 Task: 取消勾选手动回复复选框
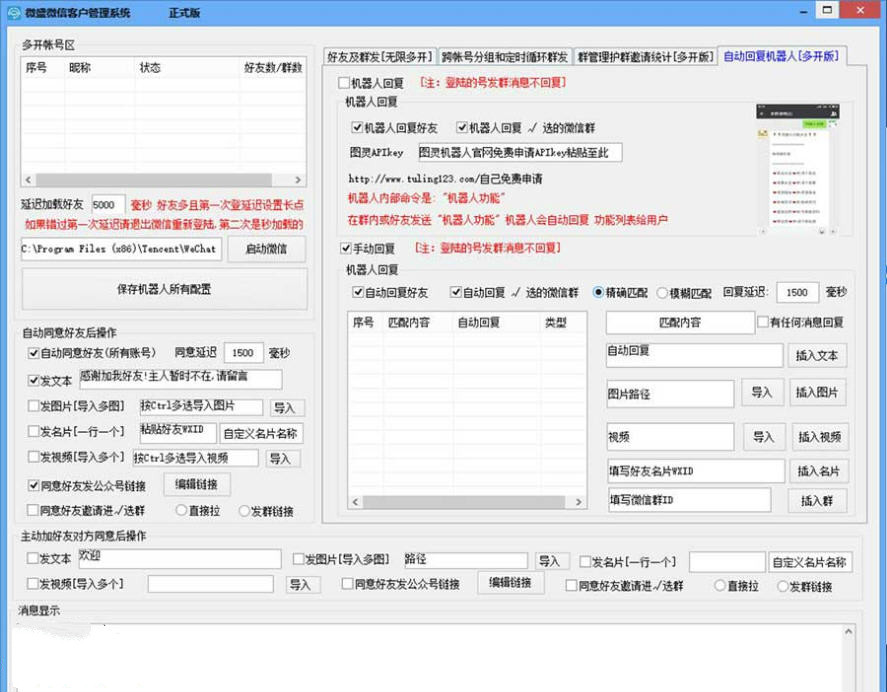345,250
